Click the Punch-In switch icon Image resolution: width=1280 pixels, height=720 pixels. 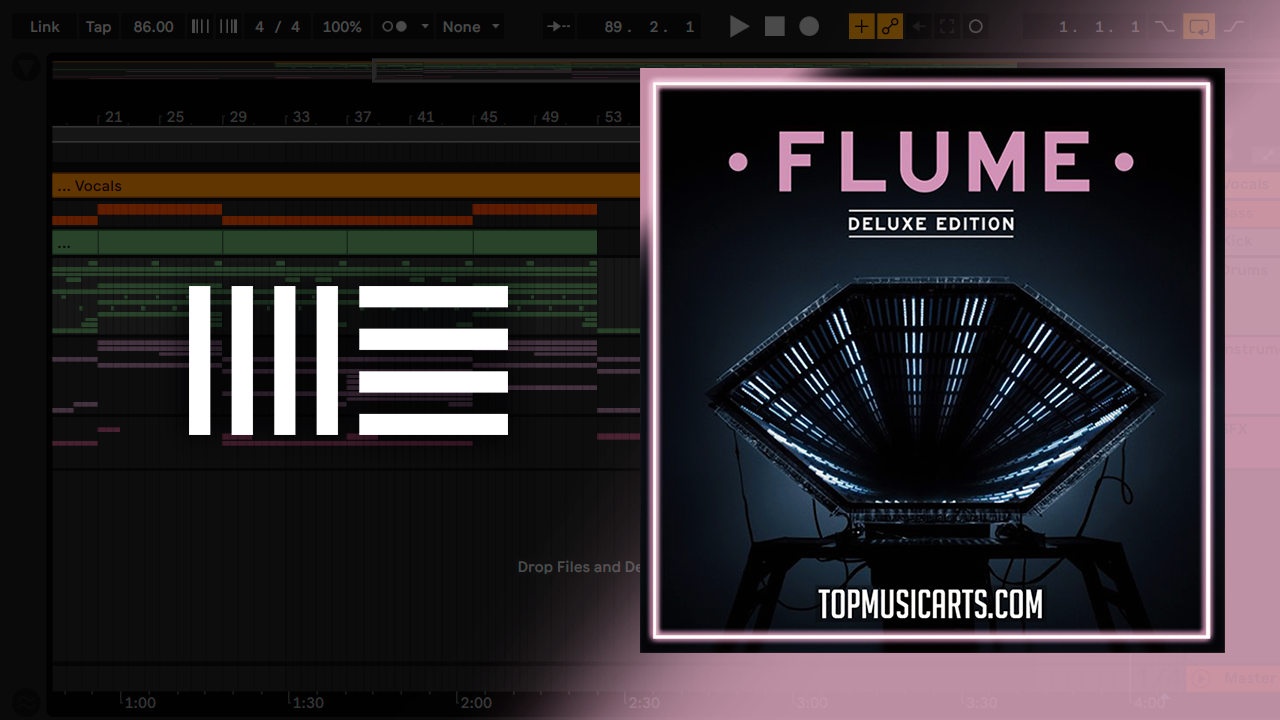pos(1164,27)
